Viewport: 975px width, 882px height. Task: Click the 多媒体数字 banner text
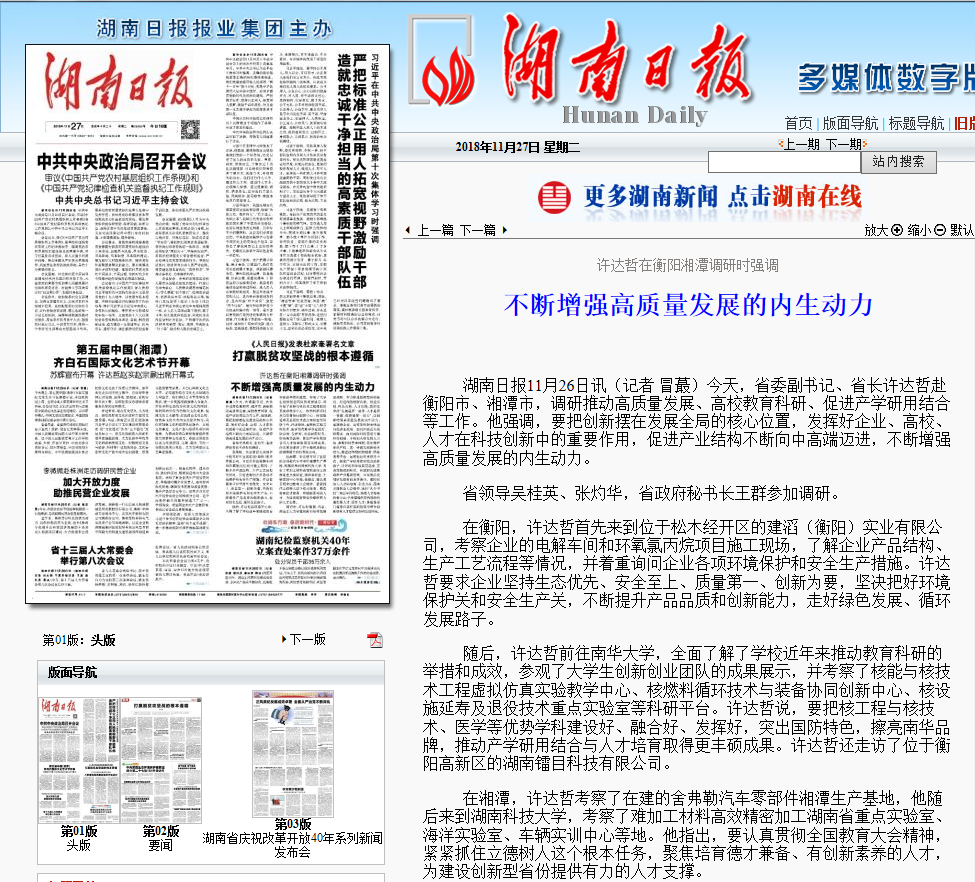[x=886, y=78]
